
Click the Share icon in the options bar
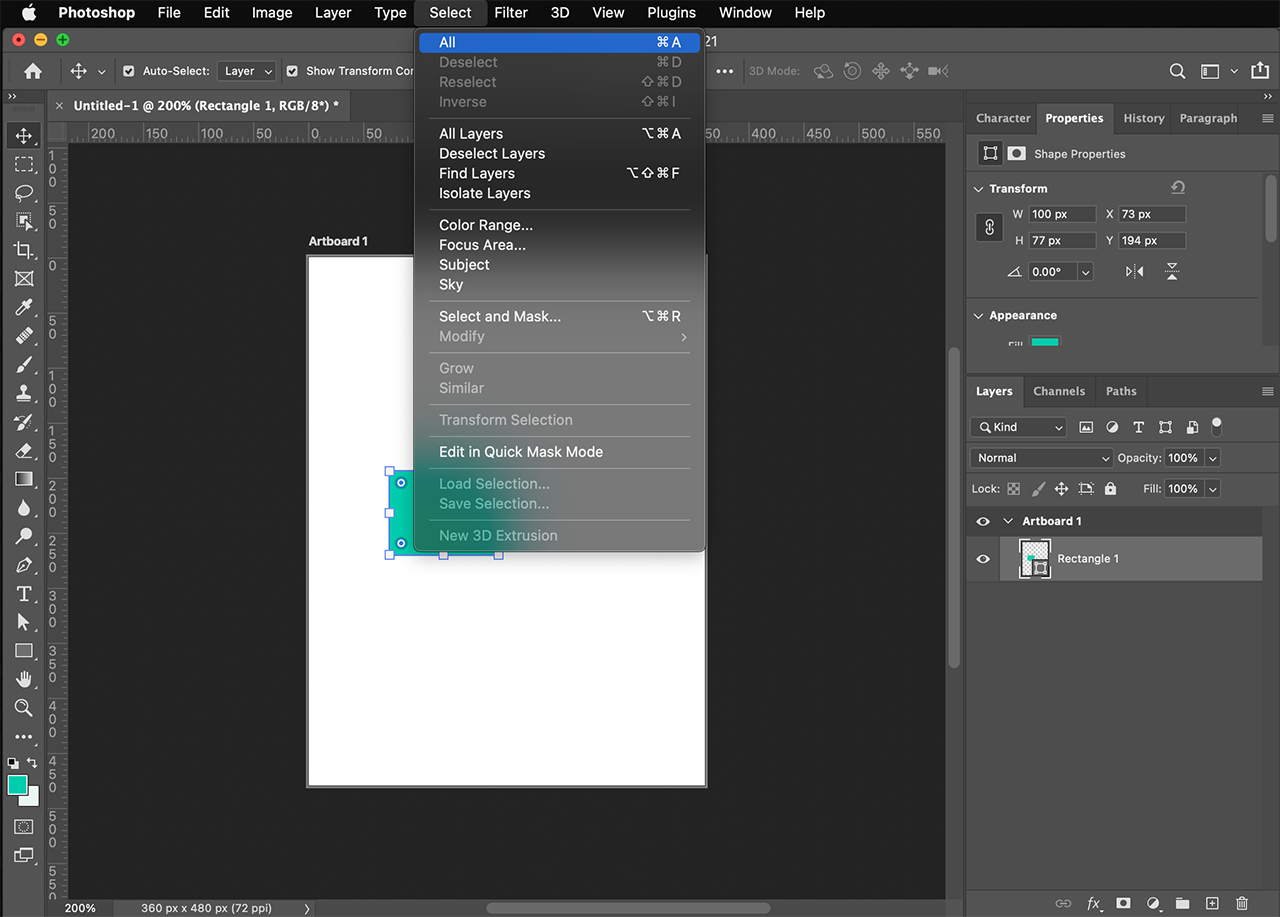[1259, 71]
